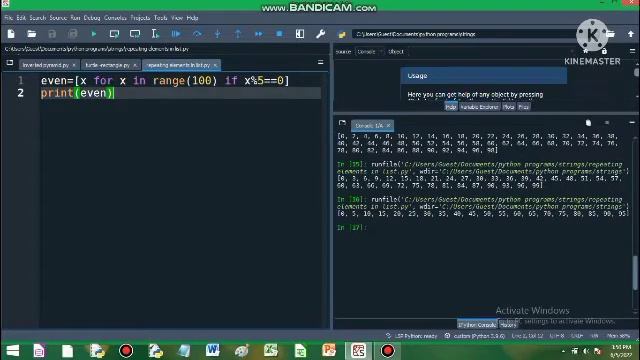This screenshot has width=640, height=360.
Task: Switch to the Help pane tab
Action: 451,107
